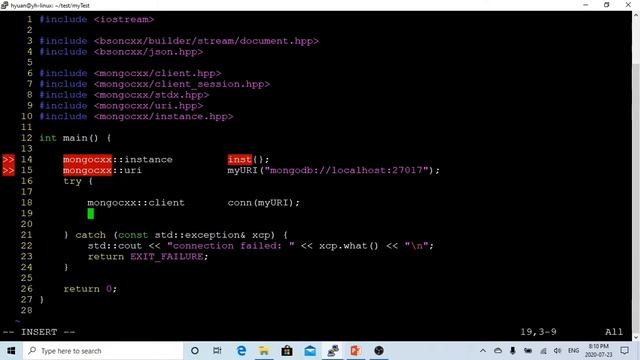The height and width of the screenshot is (360, 640).
Task: Minimize the PuTTY terminal window
Action: tap(586, 5)
